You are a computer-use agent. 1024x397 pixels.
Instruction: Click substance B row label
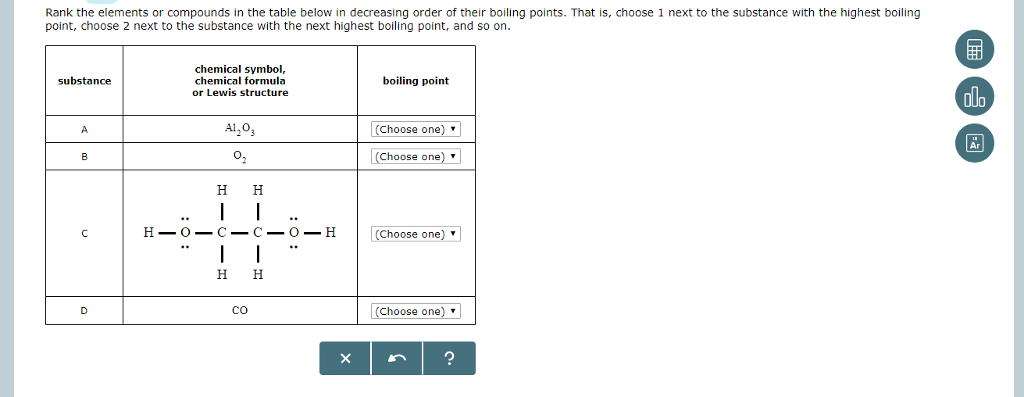point(84,157)
